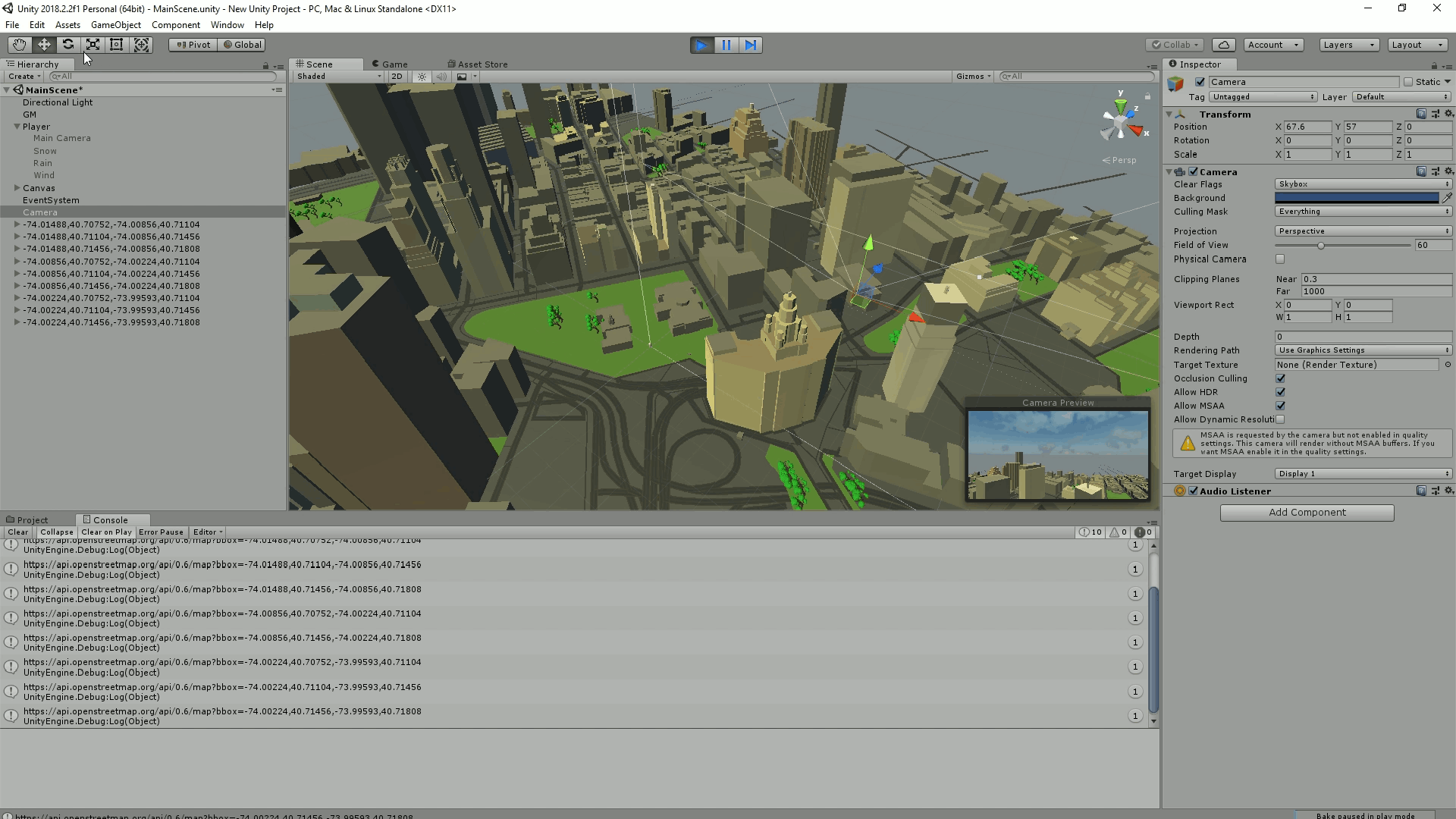Enable Physical Camera checkbox

(1280, 259)
